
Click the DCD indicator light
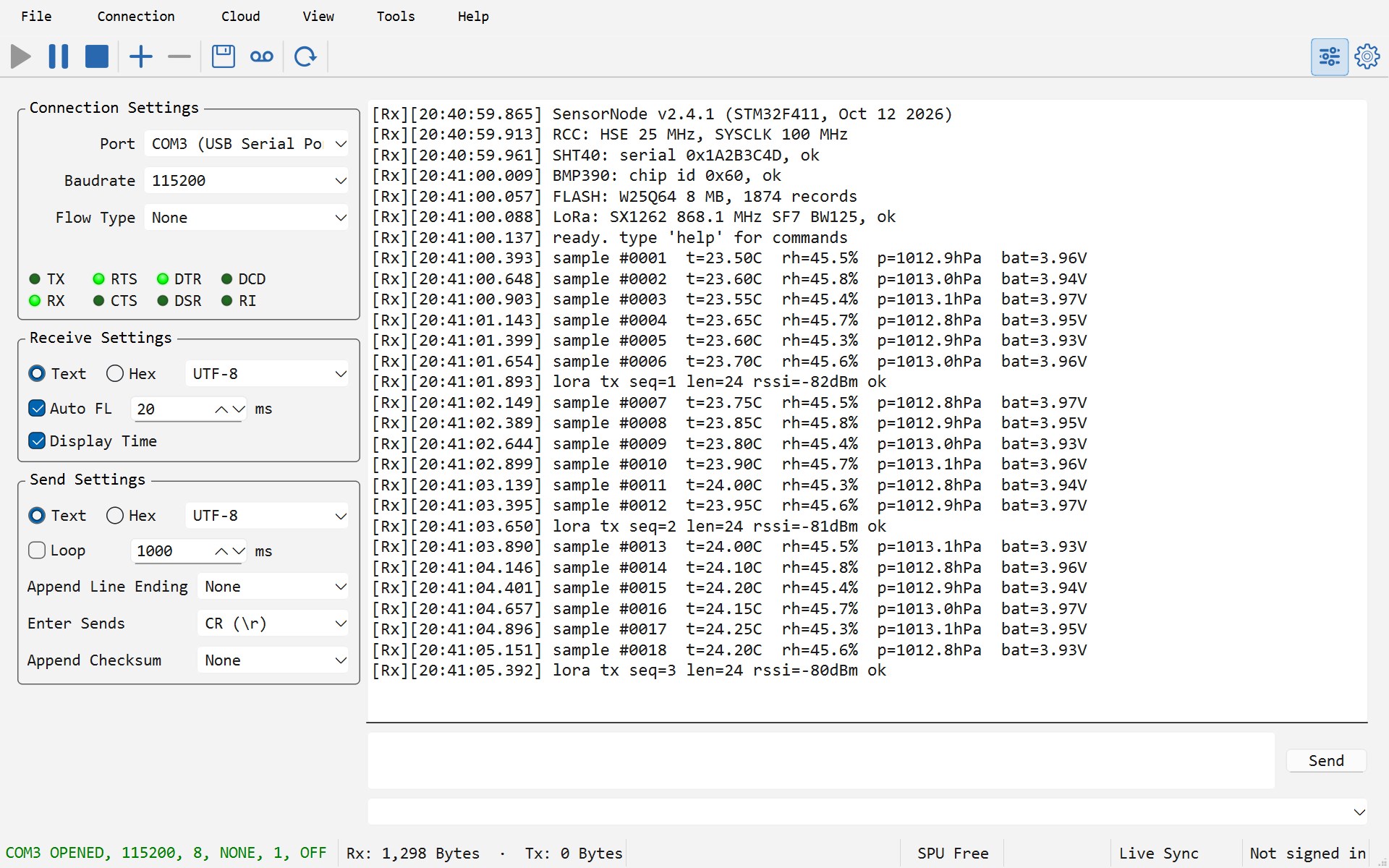[227, 279]
